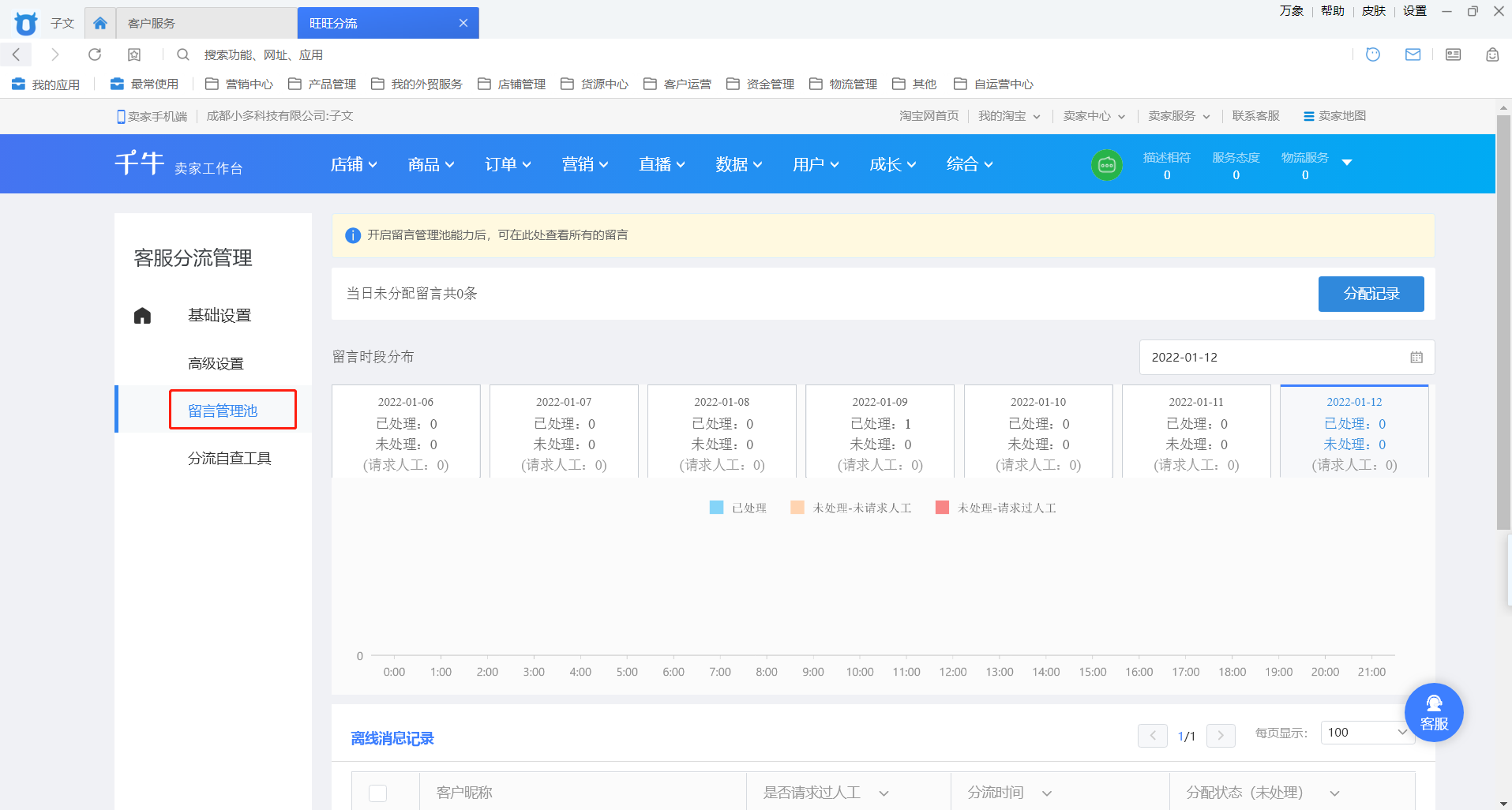Click the info icon in the notice banner
Image resolution: width=1512 pixels, height=810 pixels.
[x=353, y=235]
